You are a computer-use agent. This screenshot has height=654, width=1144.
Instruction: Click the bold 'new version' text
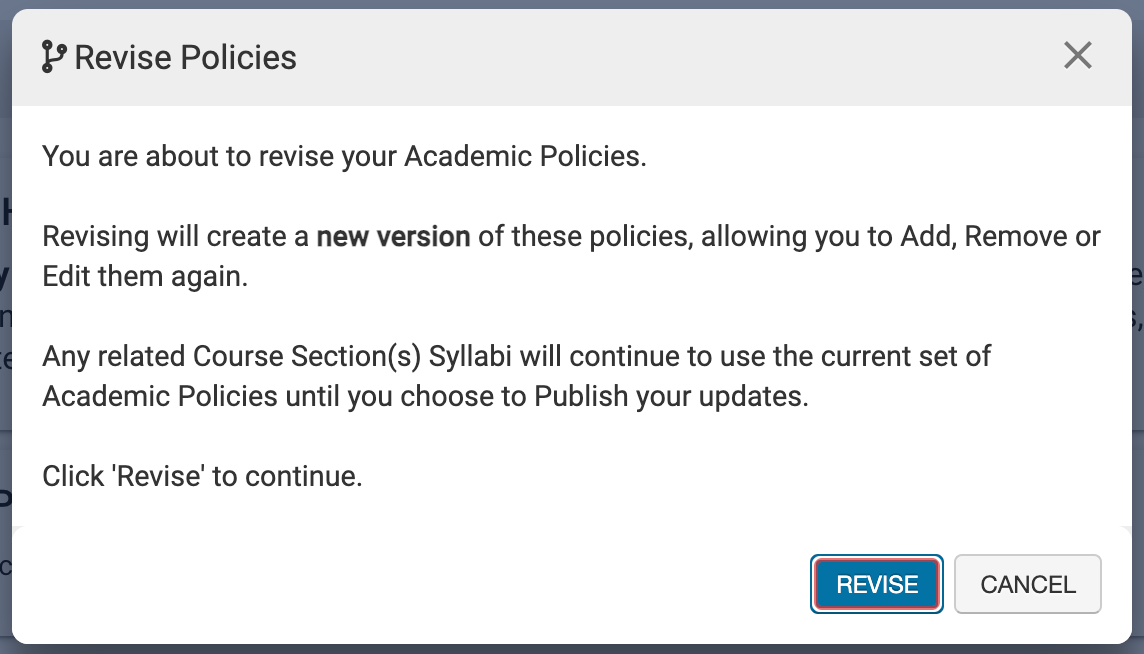pos(393,237)
